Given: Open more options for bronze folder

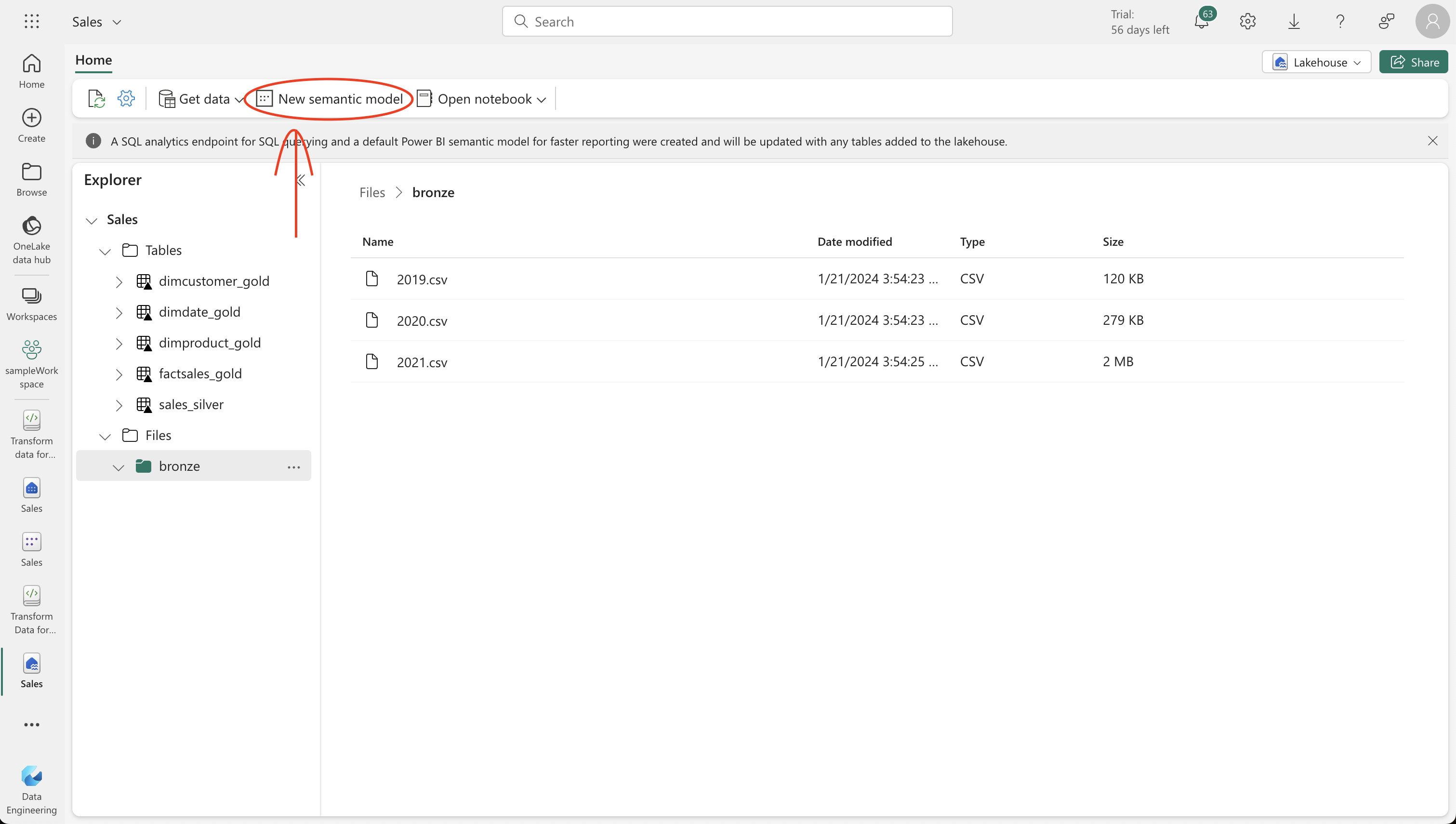Looking at the screenshot, I should point(293,467).
